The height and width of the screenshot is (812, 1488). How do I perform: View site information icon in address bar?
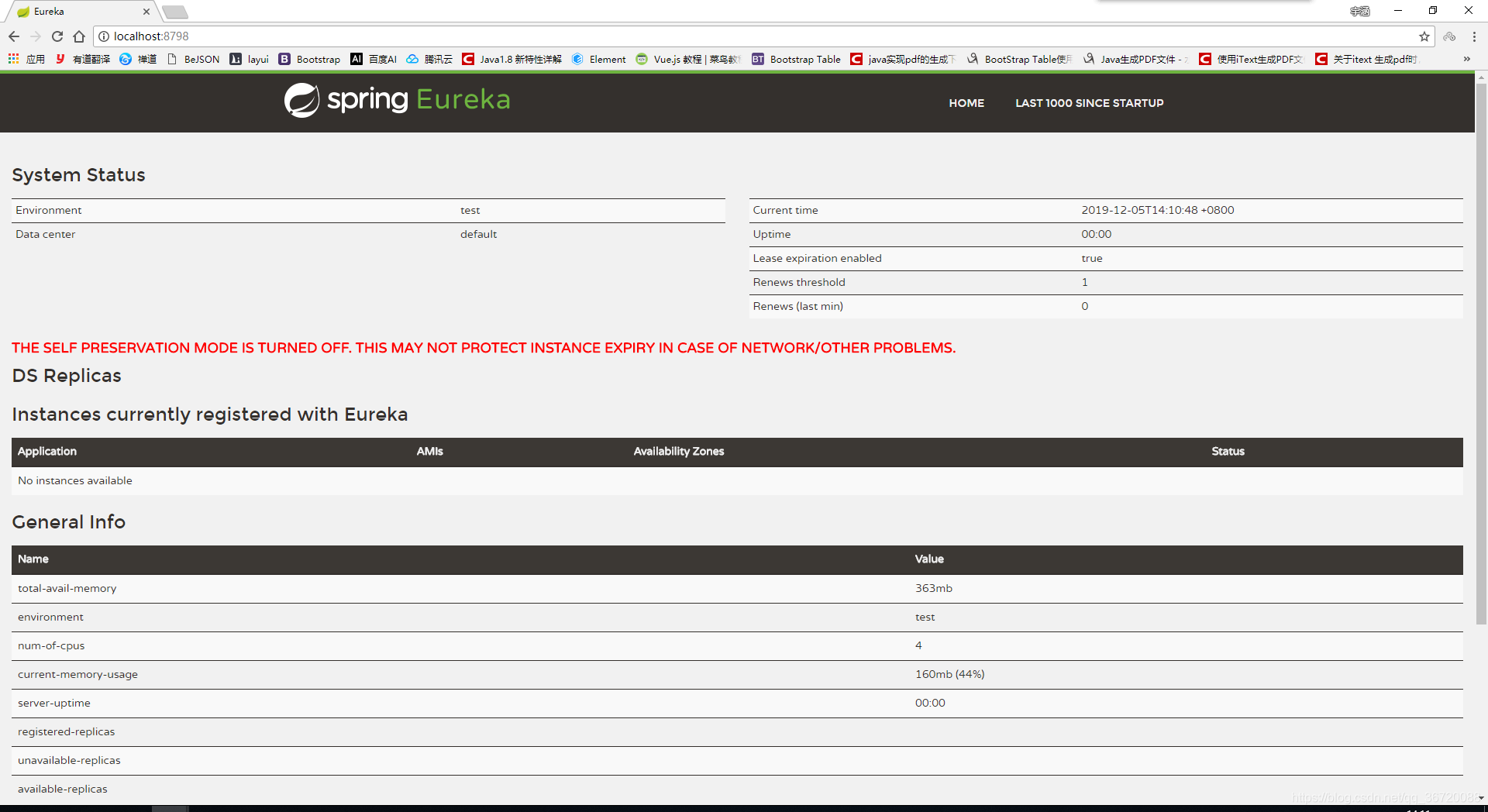point(104,36)
